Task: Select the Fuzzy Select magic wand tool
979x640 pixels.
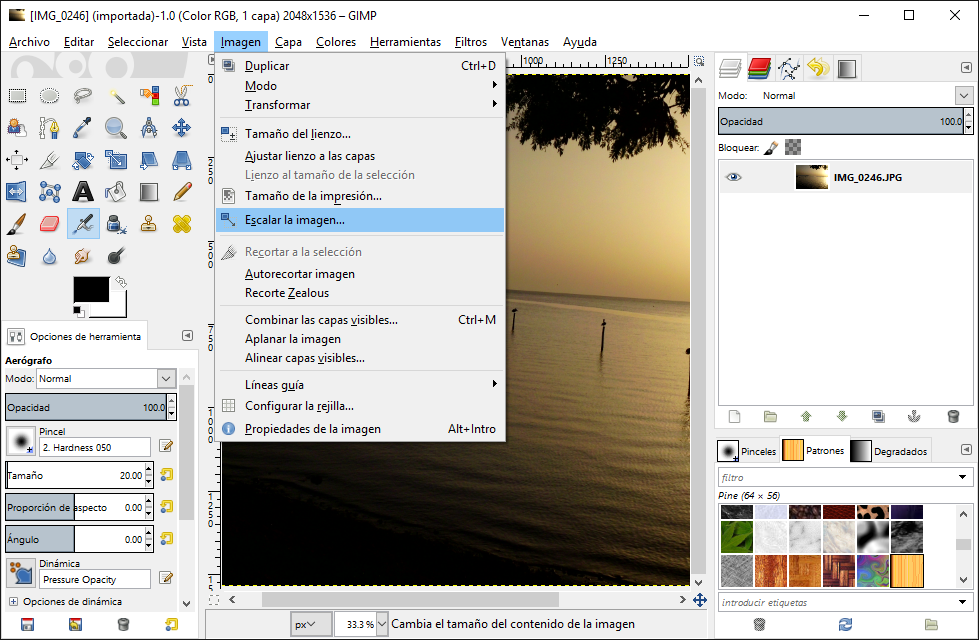Action: pos(117,95)
